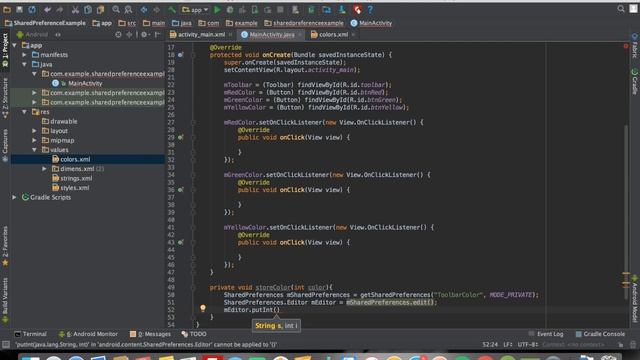
Task: Click the Debug app bug icon
Action: [x=230, y=9]
